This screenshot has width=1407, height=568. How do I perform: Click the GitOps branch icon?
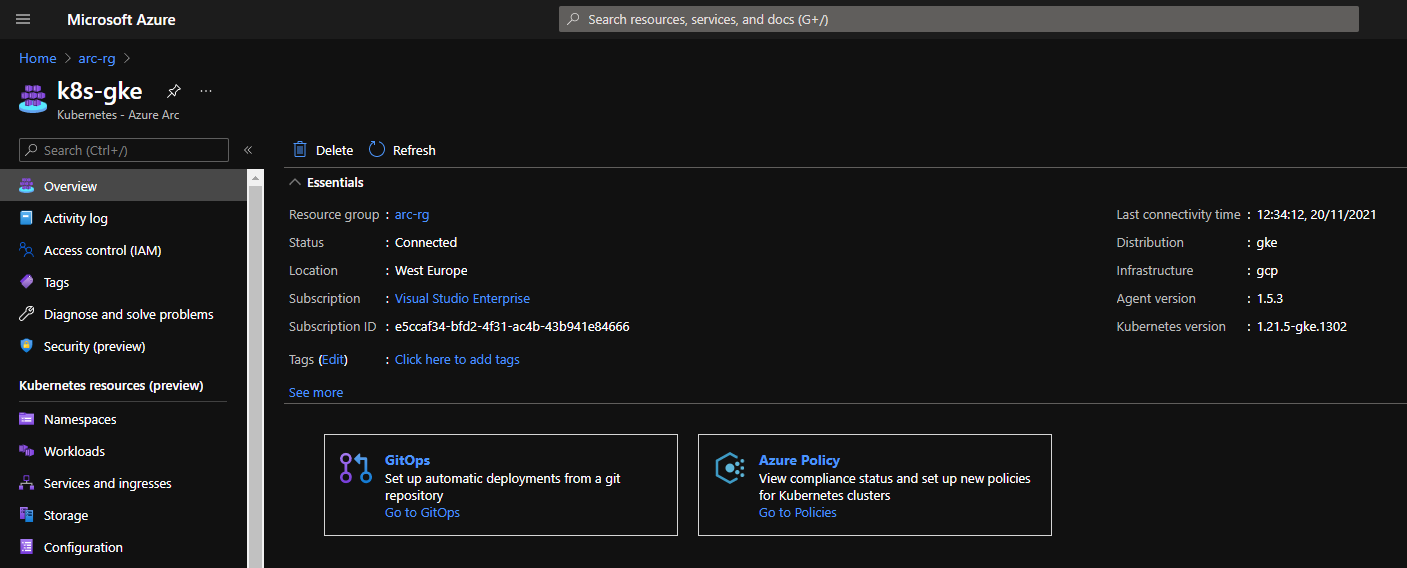(x=355, y=468)
